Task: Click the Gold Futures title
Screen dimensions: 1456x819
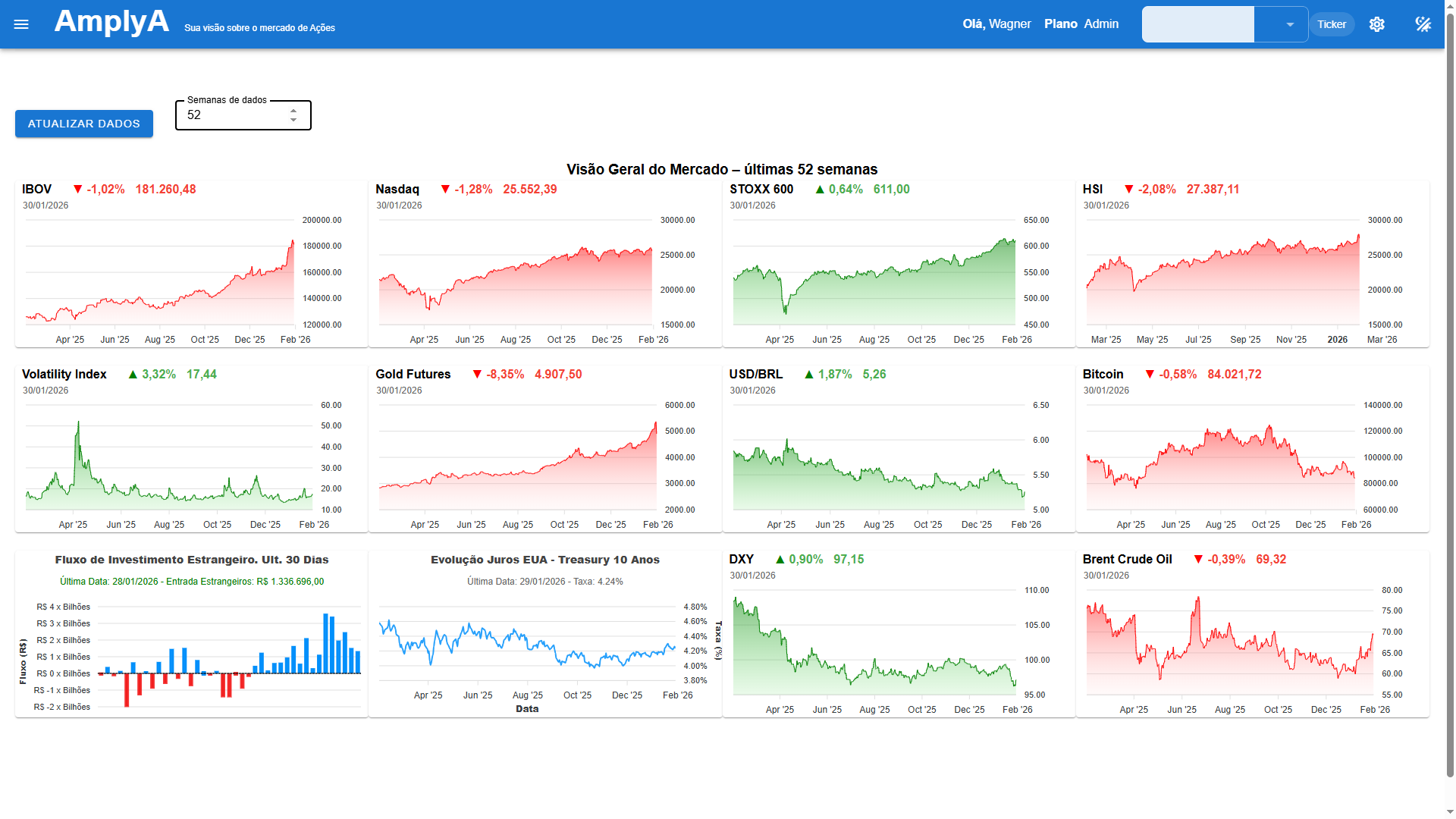Action: point(413,375)
